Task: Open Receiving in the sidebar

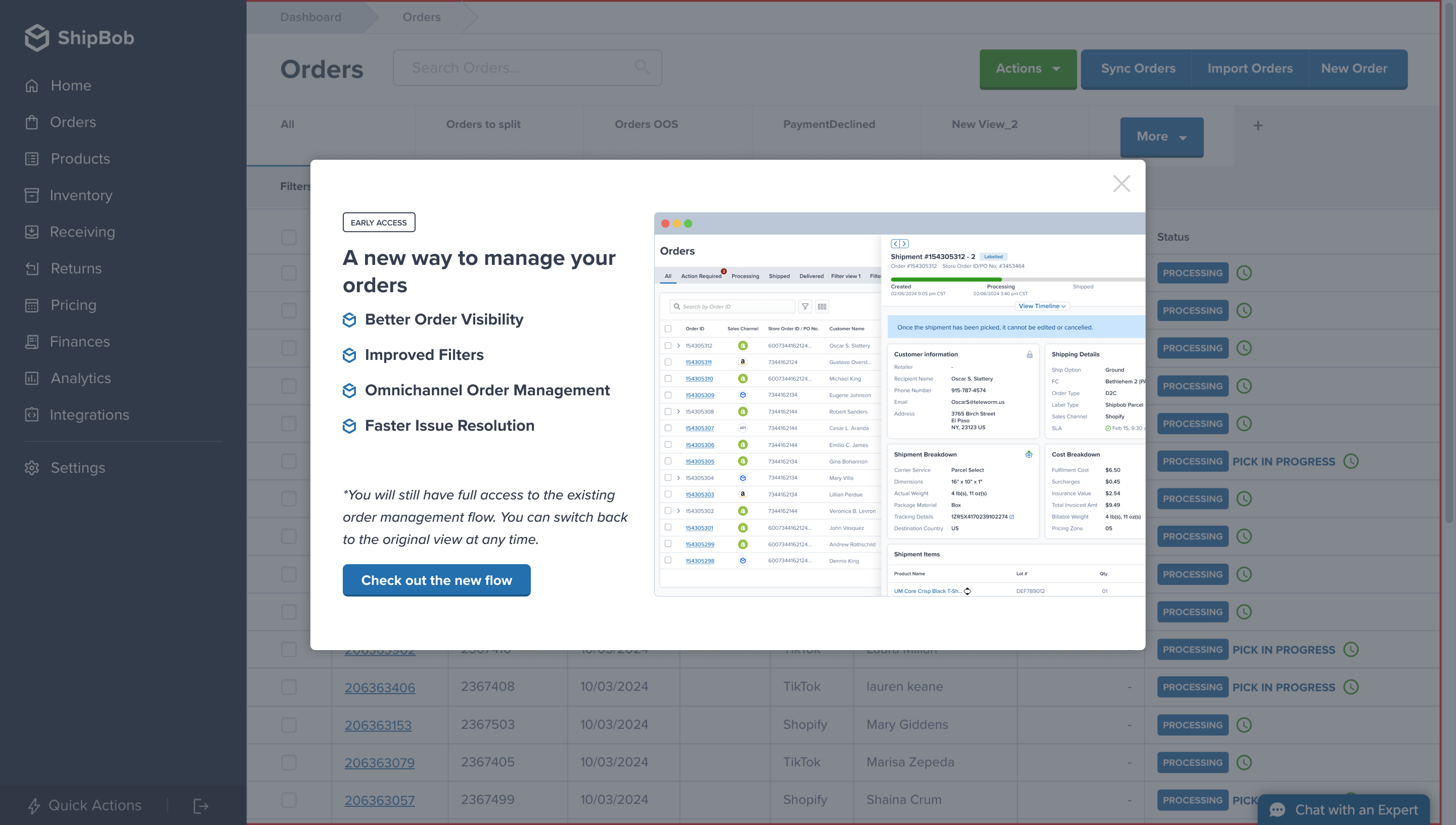Action: 70,232
